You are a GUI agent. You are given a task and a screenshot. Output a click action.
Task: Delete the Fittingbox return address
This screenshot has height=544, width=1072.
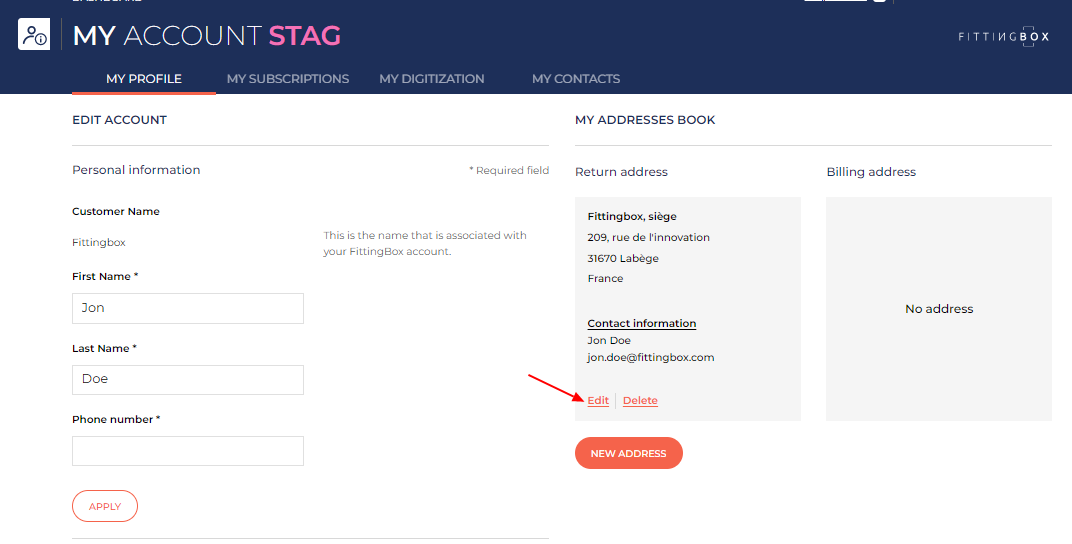640,401
